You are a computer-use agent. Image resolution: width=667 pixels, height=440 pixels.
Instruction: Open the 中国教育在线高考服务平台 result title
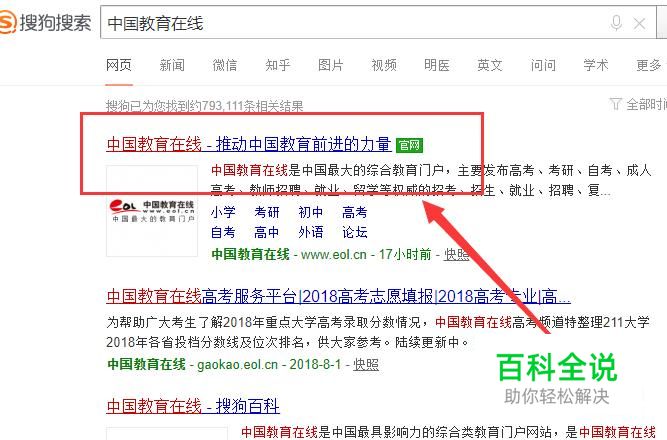(x=339, y=296)
